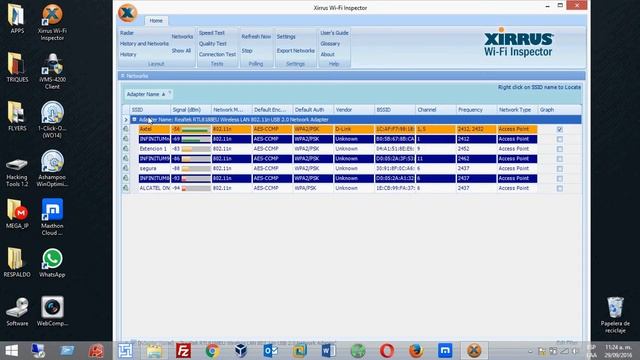Sort by the Signal (dBm) column header
This screenshot has height=360, width=640.
point(191,110)
